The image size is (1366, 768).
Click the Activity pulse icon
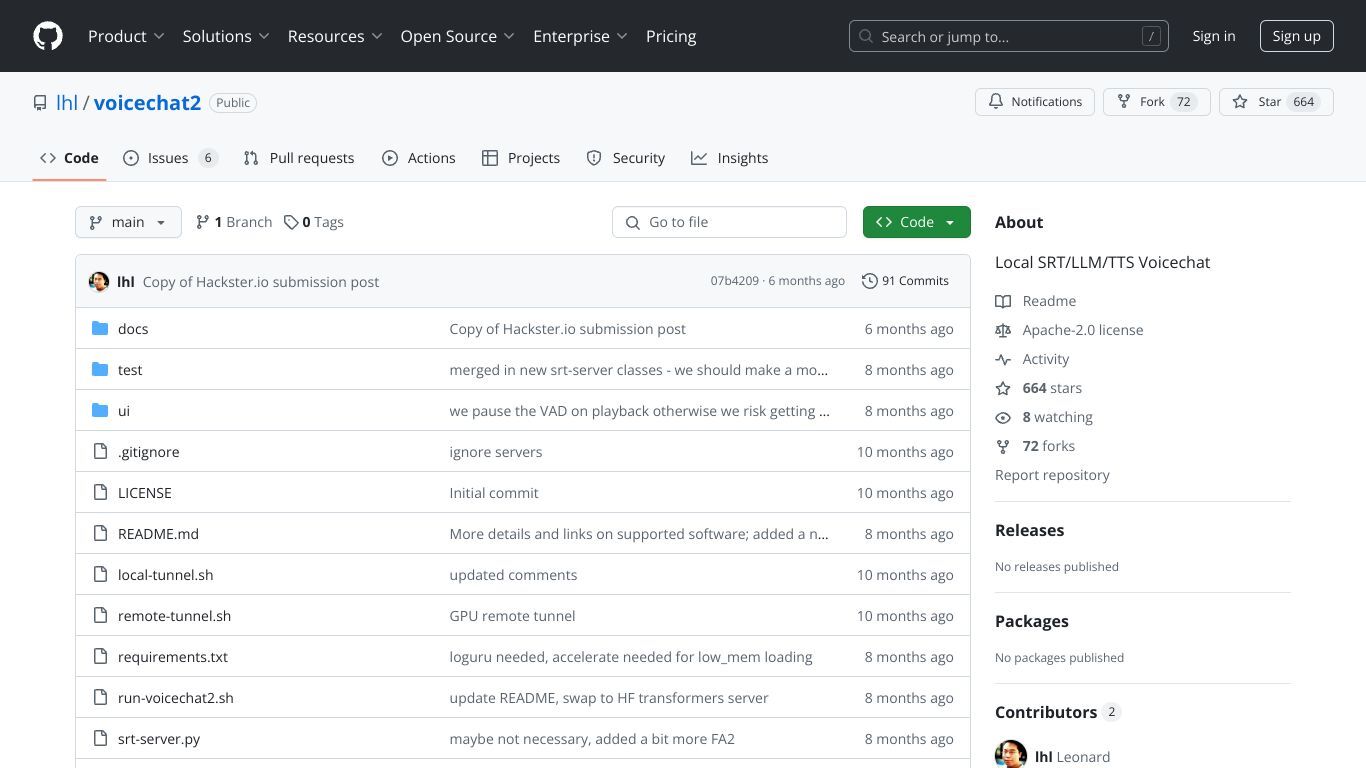coord(1003,359)
